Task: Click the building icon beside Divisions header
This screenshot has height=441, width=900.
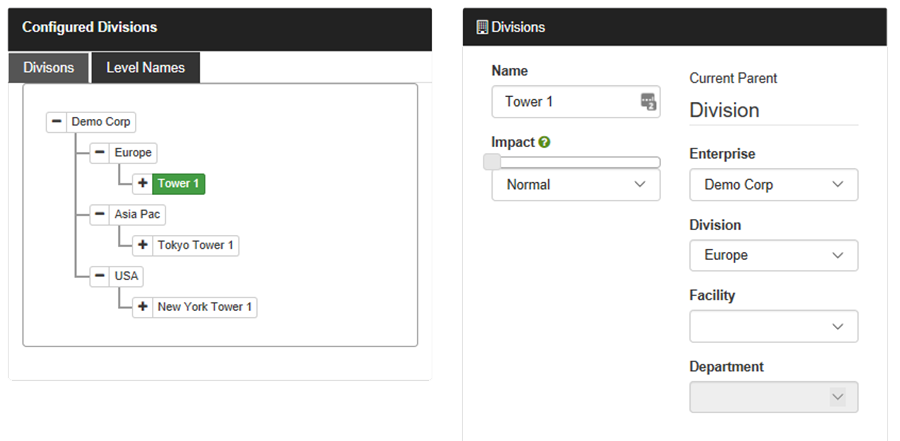Action: coord(482,27)
